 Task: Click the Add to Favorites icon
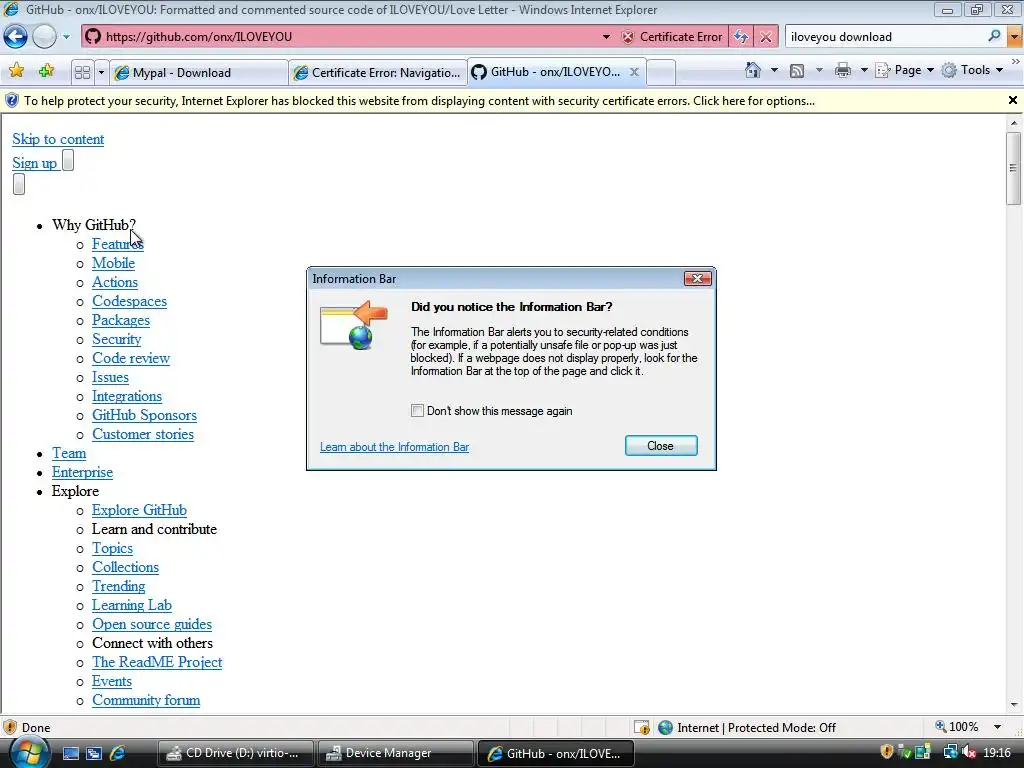point(46,71)
